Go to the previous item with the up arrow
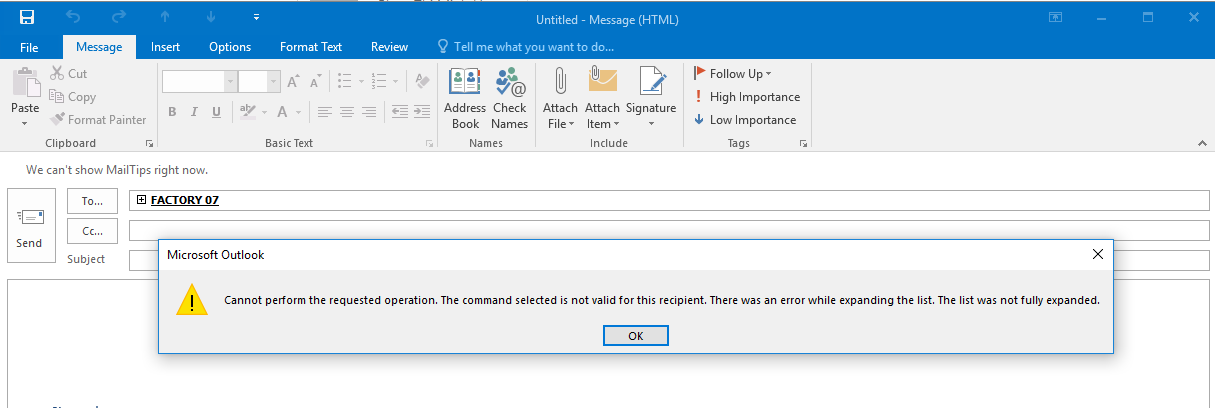Viewport: 1215px width, 408px height. (x=165, y=17)
